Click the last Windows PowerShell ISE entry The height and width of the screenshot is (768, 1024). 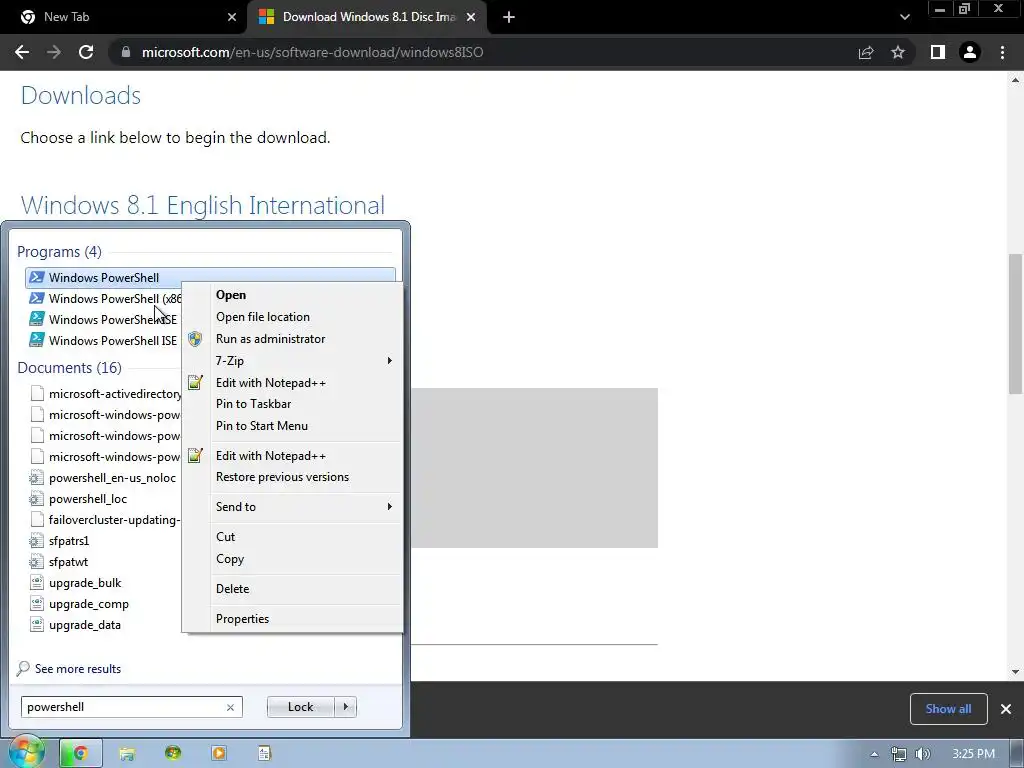[x=104, y=340]
